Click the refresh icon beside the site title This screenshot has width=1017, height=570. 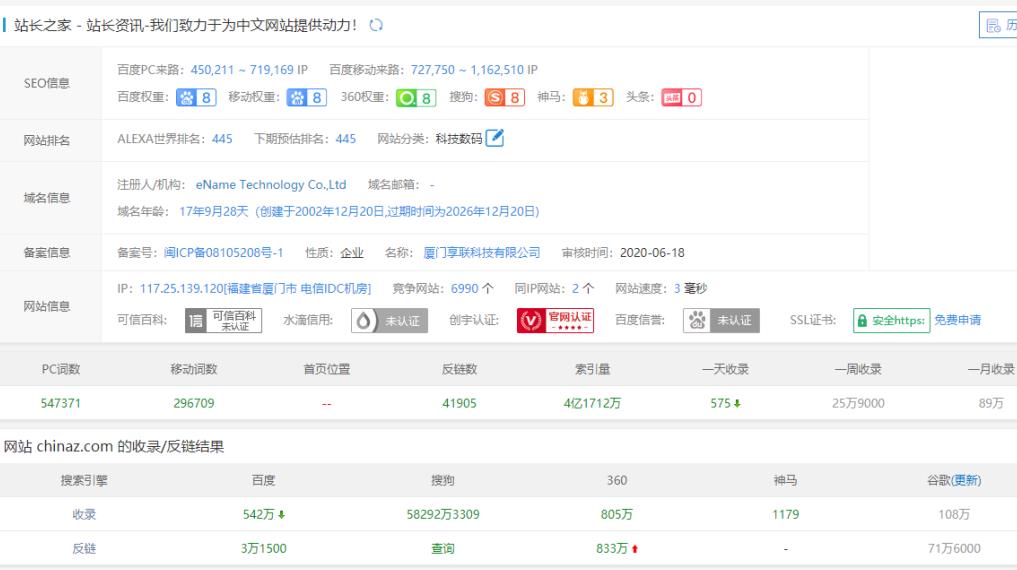[376, 25]
